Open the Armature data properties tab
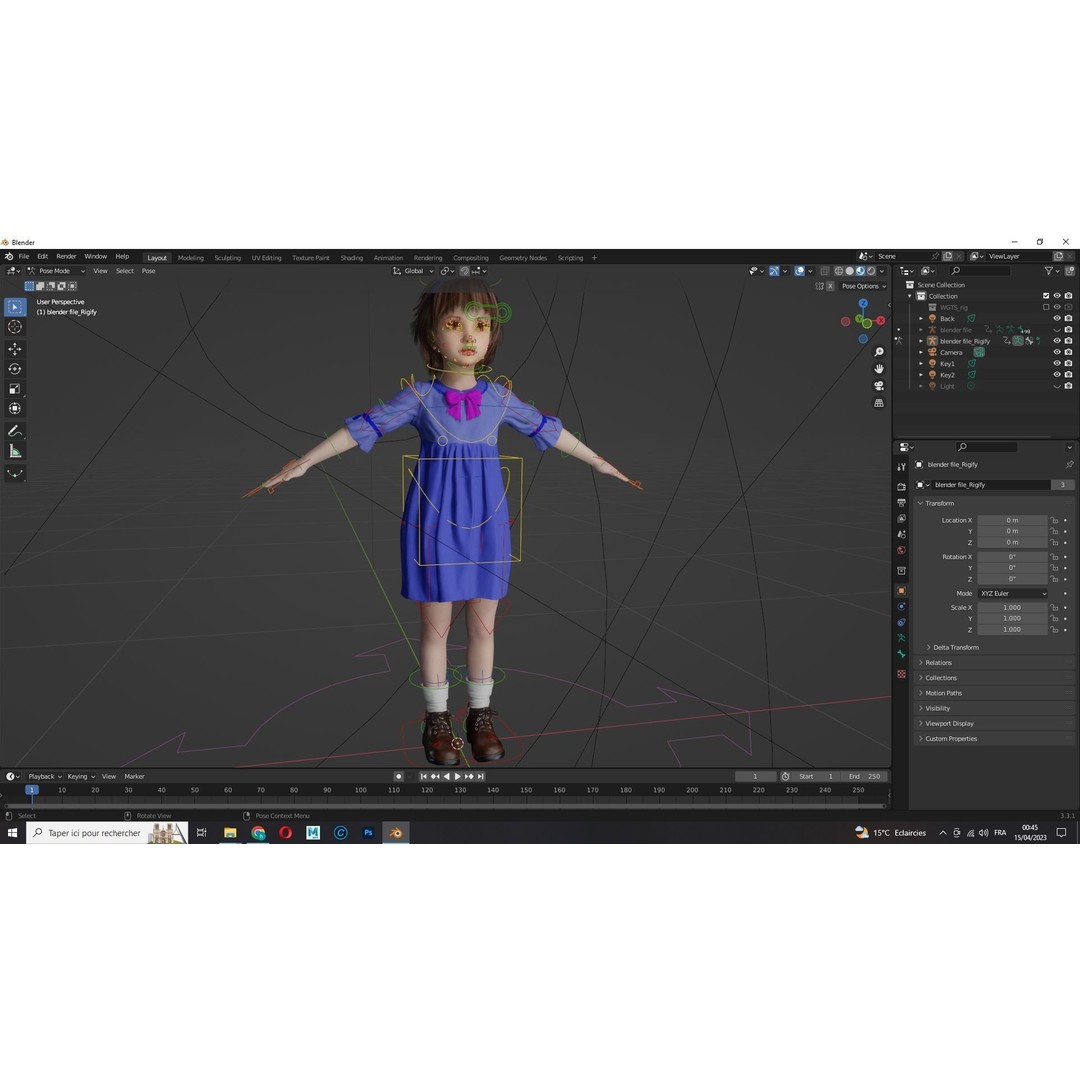Screen dimensions: 1080x1080 pos(901,638)
